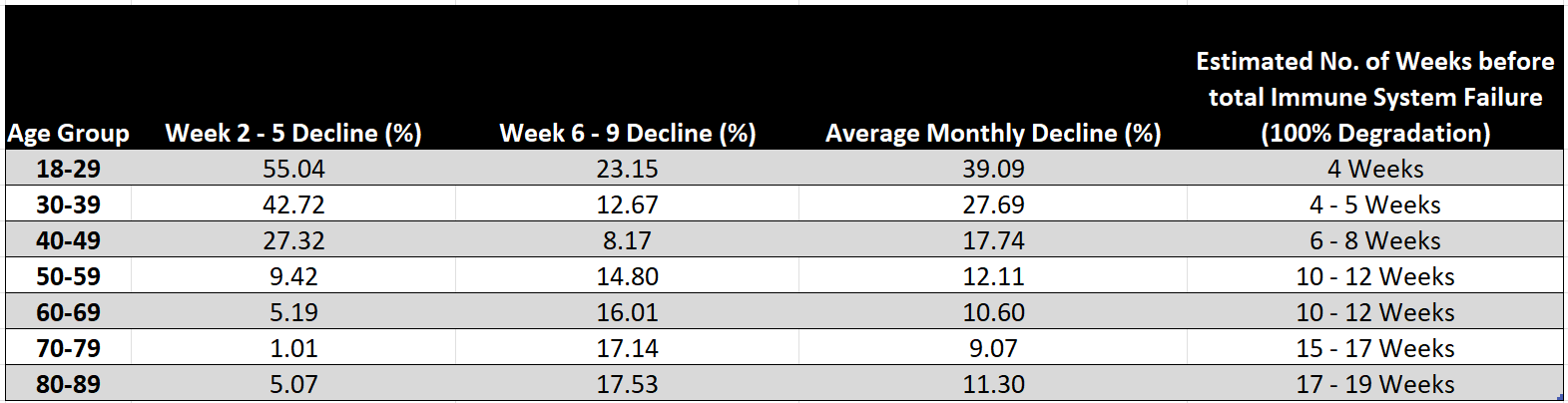The width and height of the screenshot is (1568, 403).
Task: Click the Week 2 - 5 Decline header
Action: tap(293, 133)
